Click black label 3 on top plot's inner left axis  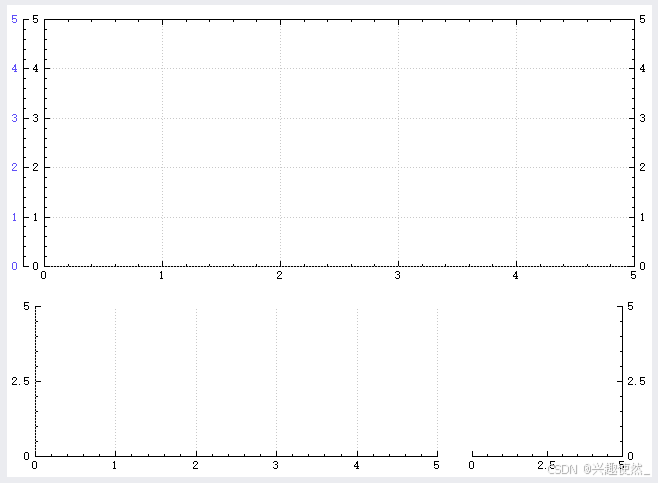pyautogui.click(x=35, y=118)
